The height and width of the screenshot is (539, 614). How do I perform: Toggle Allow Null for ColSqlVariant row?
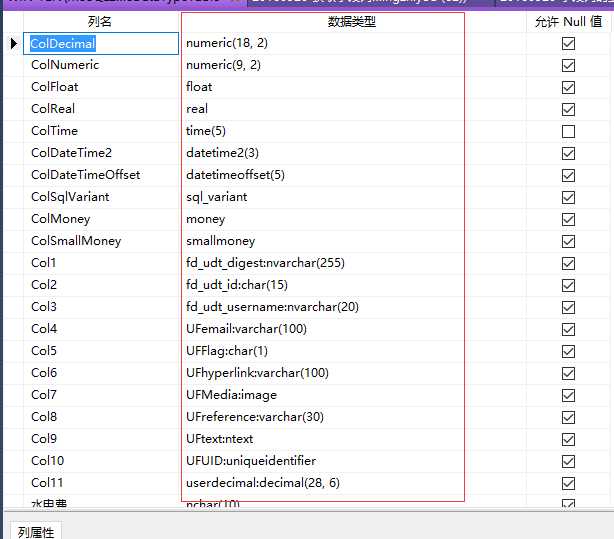click(x=568, y=197)
